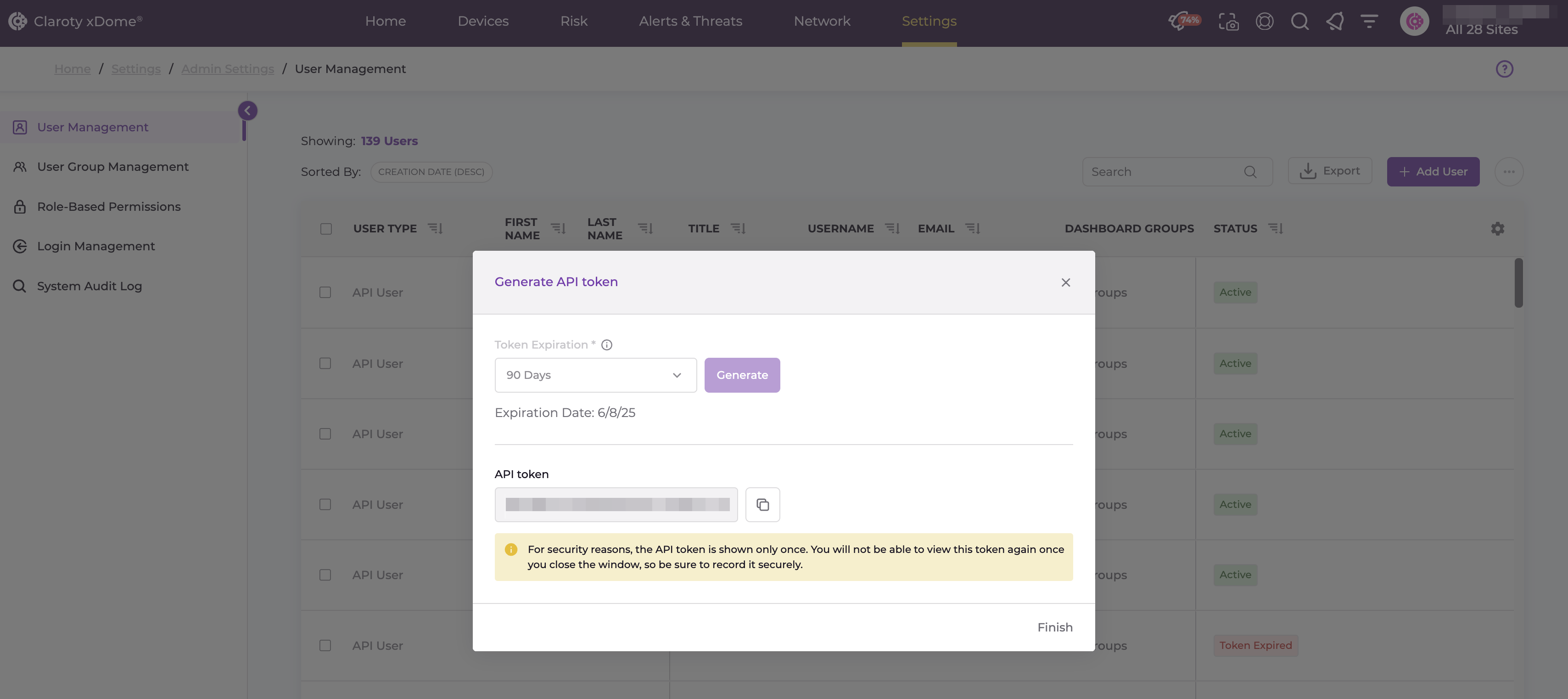Check the second API User row checkbox
The width and height of the screenshot is (1568, 699).
[325, 363]
